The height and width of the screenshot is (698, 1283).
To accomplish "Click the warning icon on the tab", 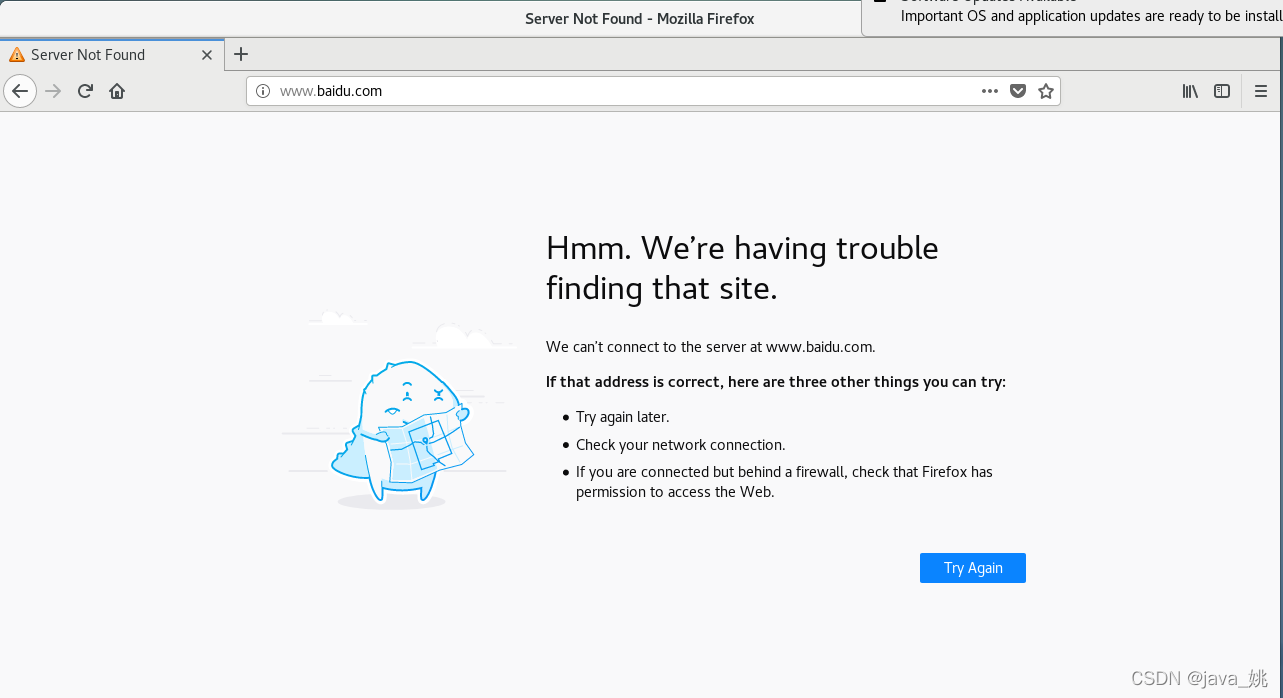I will pyautogui.click(x=17, y=55).
